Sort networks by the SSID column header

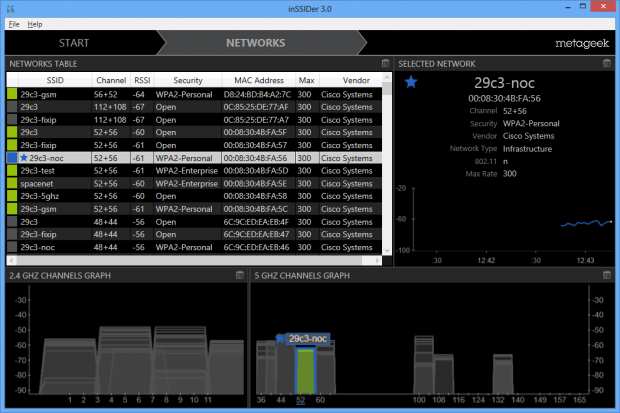(54, 79)
